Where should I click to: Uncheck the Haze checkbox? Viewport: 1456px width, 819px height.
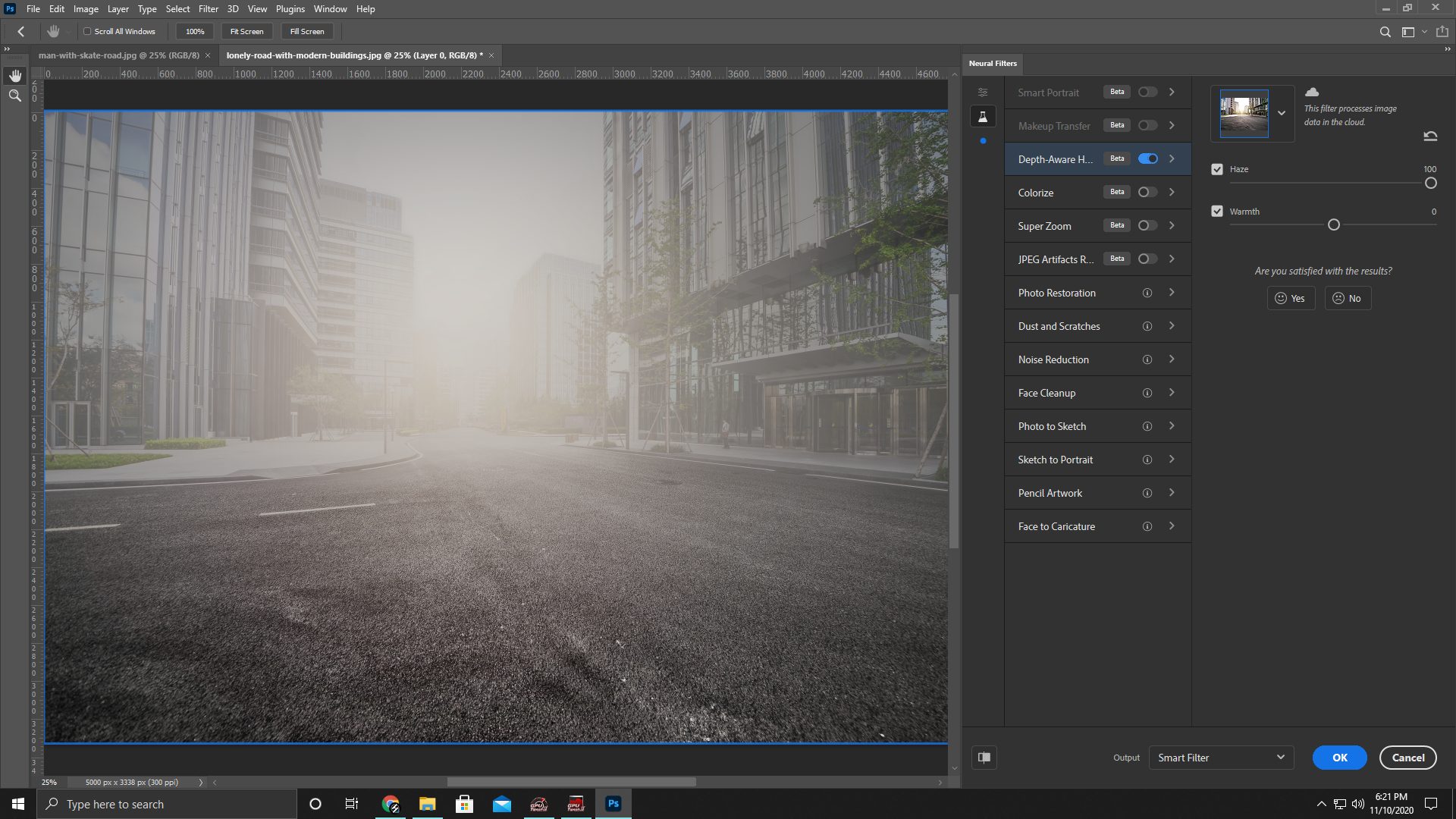[1217, 169]
